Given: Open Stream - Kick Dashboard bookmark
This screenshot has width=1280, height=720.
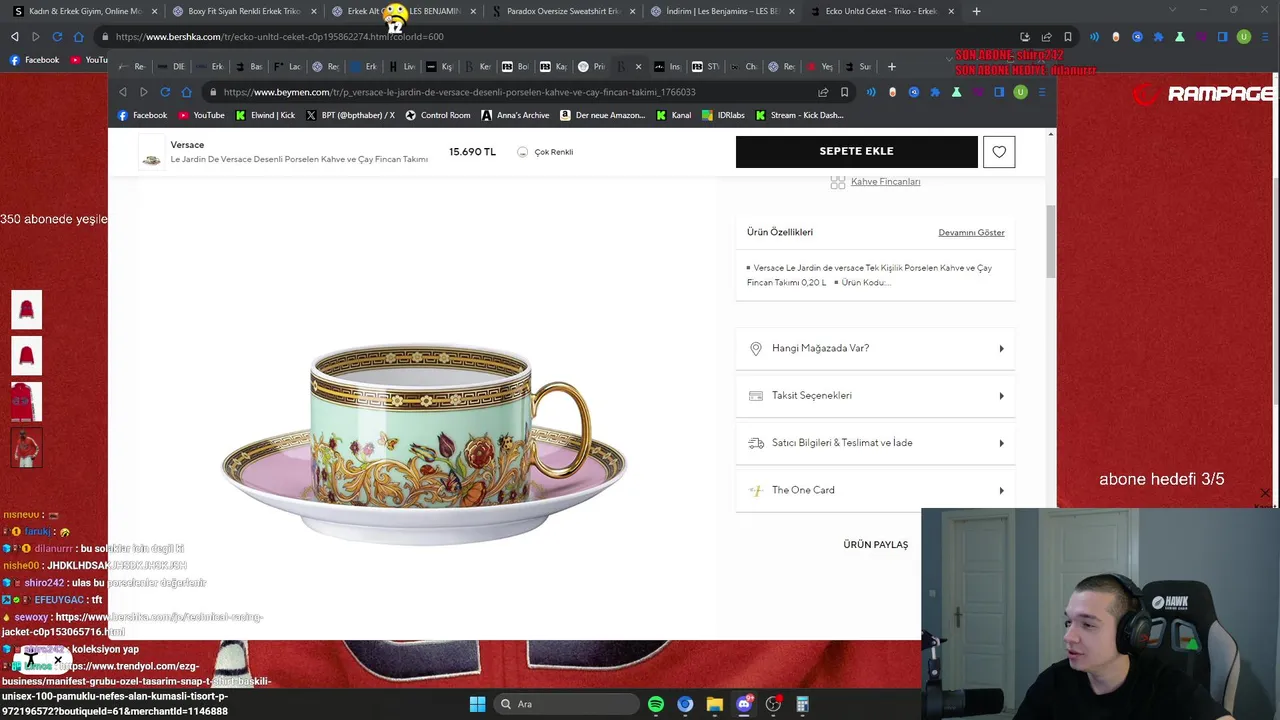Looking at the screenshot, I should (799, 115).
